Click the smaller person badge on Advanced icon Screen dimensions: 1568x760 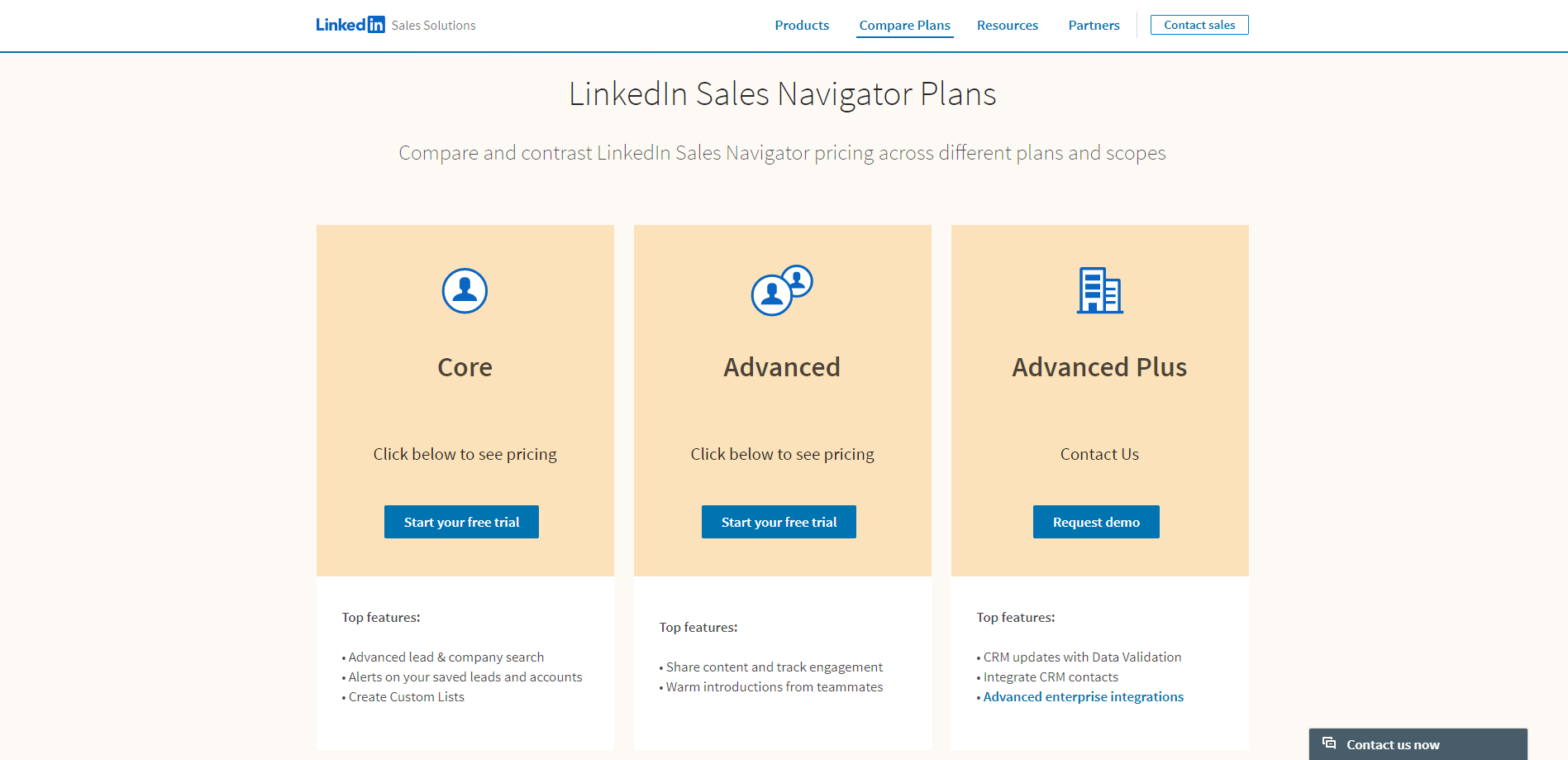(x=798, y=280)
